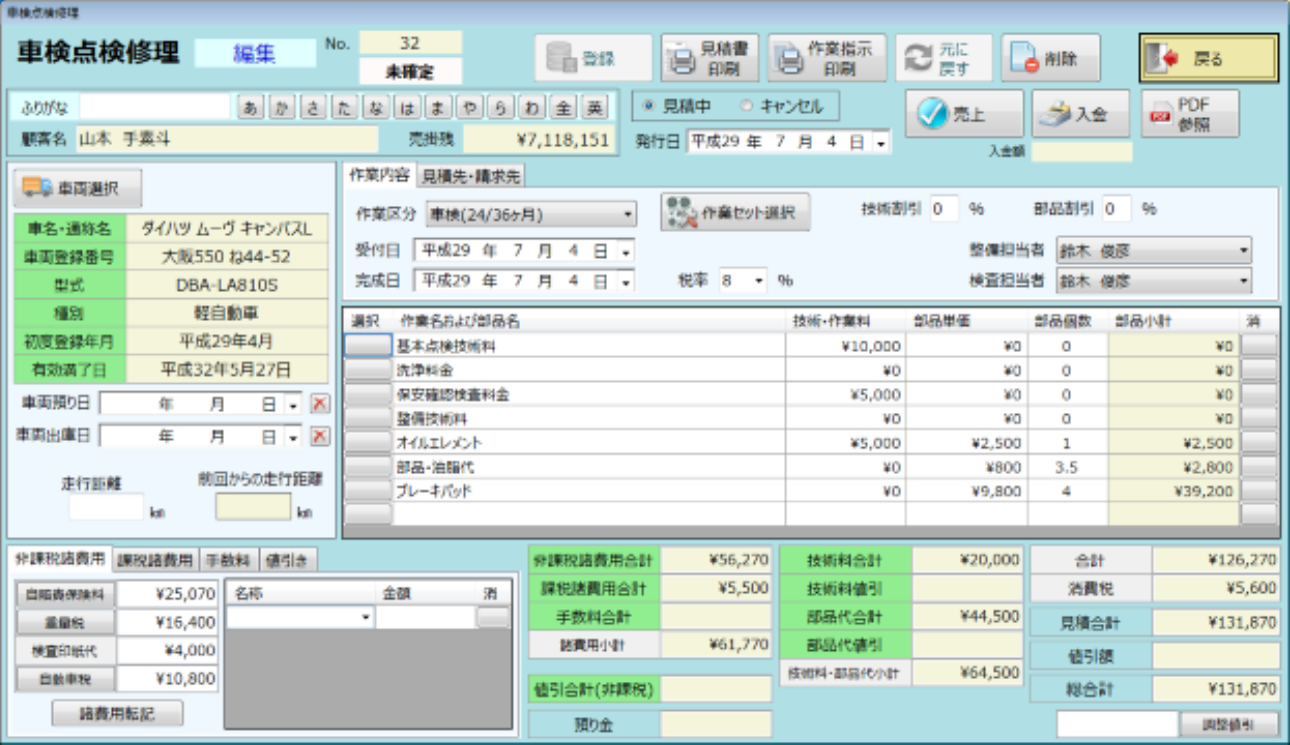
Task: Click the customer name 山本 手棄斗 field
Action: 227,139
